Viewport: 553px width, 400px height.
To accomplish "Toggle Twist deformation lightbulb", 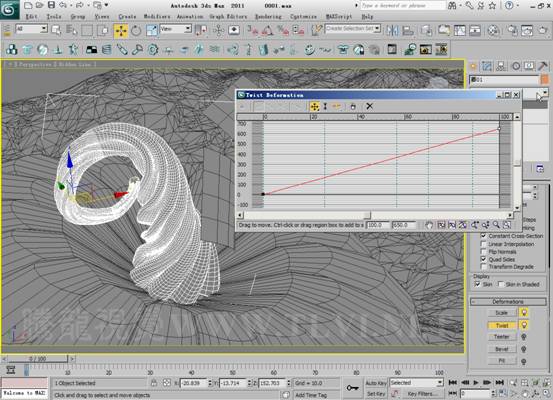I will [x=524, y=325].
